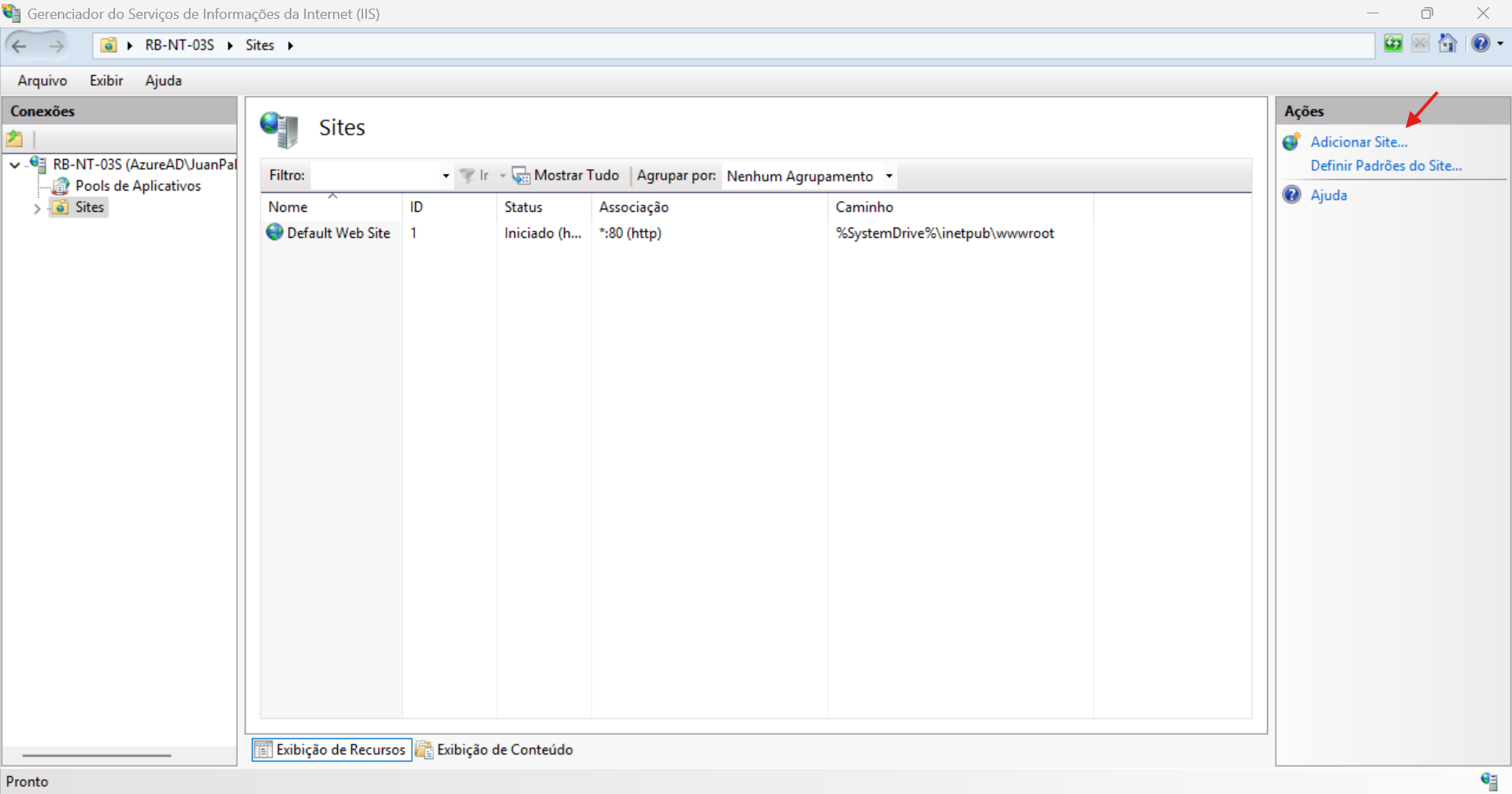The height and width of the screenshot is (794, 1512).
Task: Click Mostrar Tudo
Action: click(566, 176)
